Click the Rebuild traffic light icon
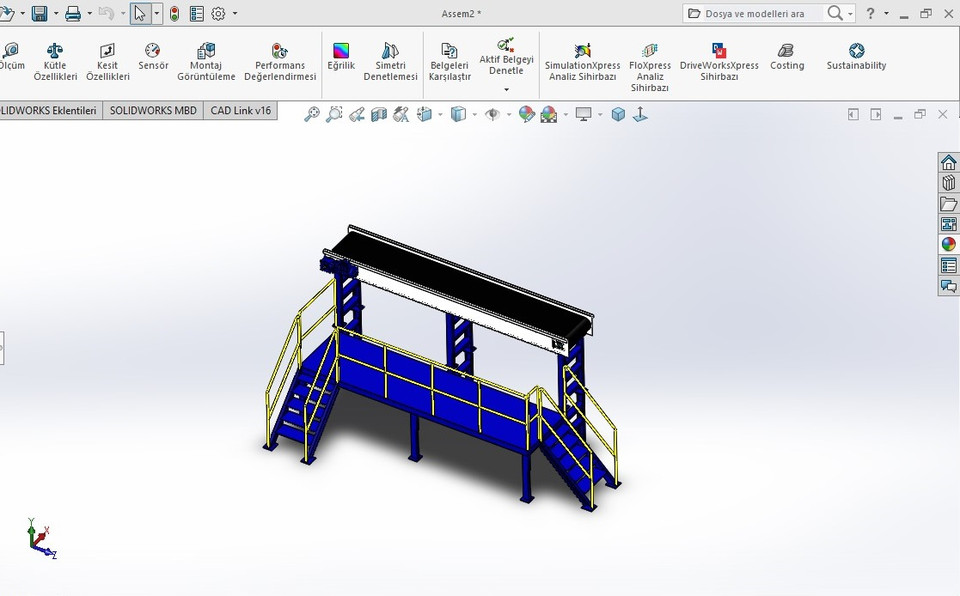 coord(174,13)
